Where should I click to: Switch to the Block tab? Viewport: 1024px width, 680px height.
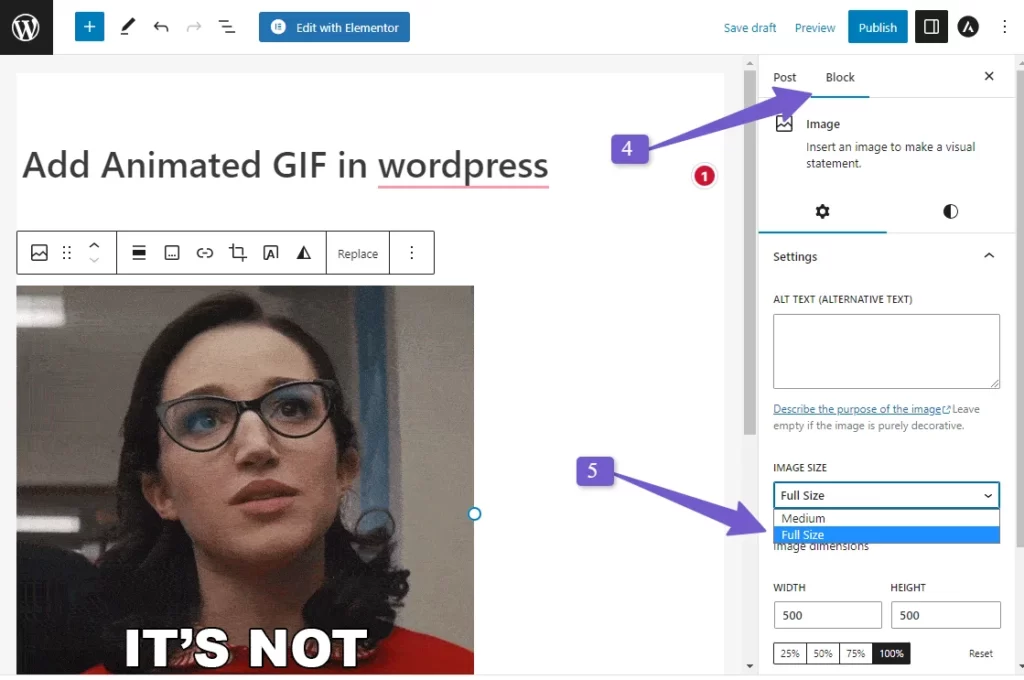pos(840,77)
